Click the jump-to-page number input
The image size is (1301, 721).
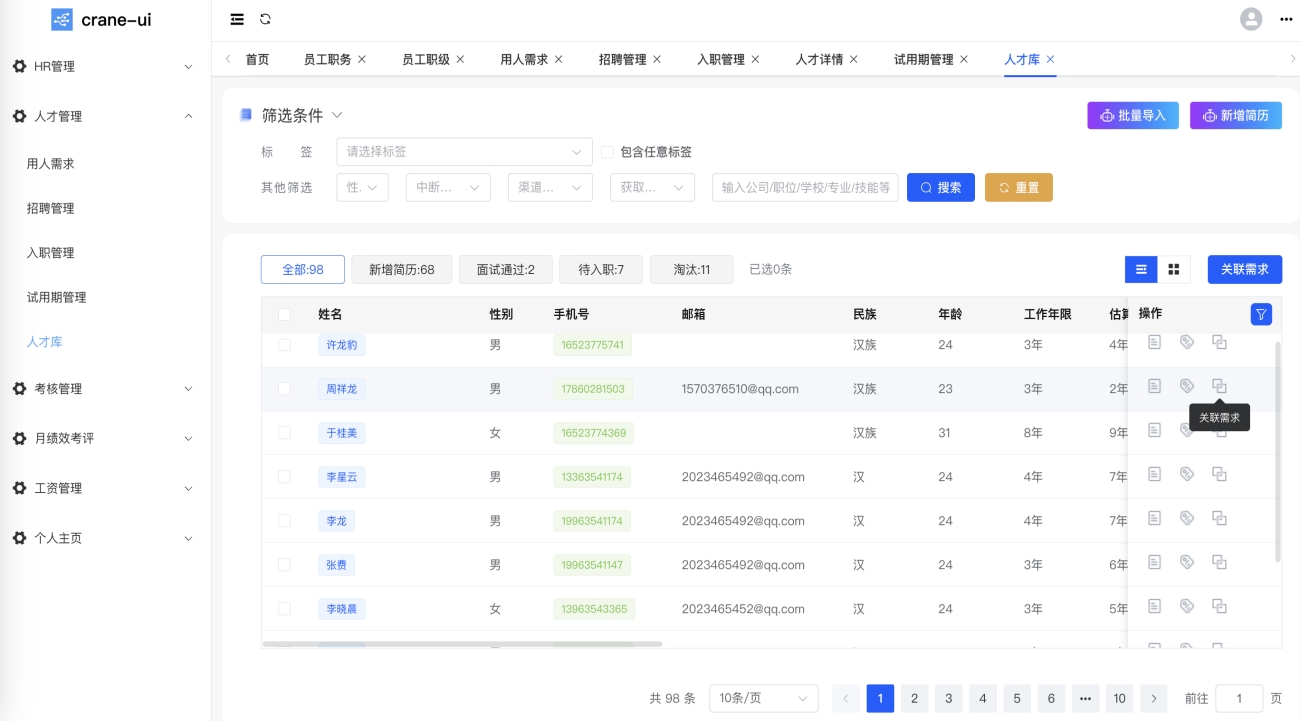[x=1239, y=698]
